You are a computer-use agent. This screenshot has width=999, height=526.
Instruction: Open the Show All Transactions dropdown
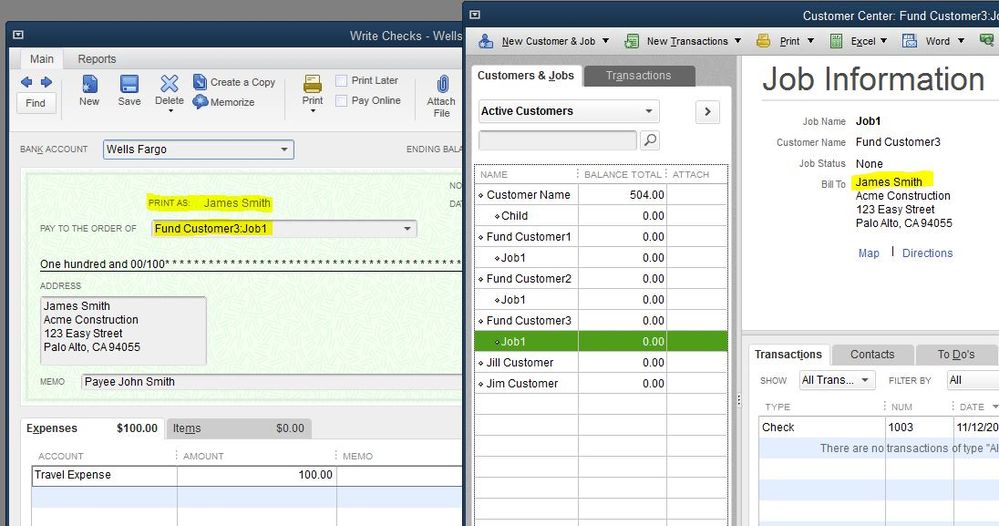click(837, 380)
